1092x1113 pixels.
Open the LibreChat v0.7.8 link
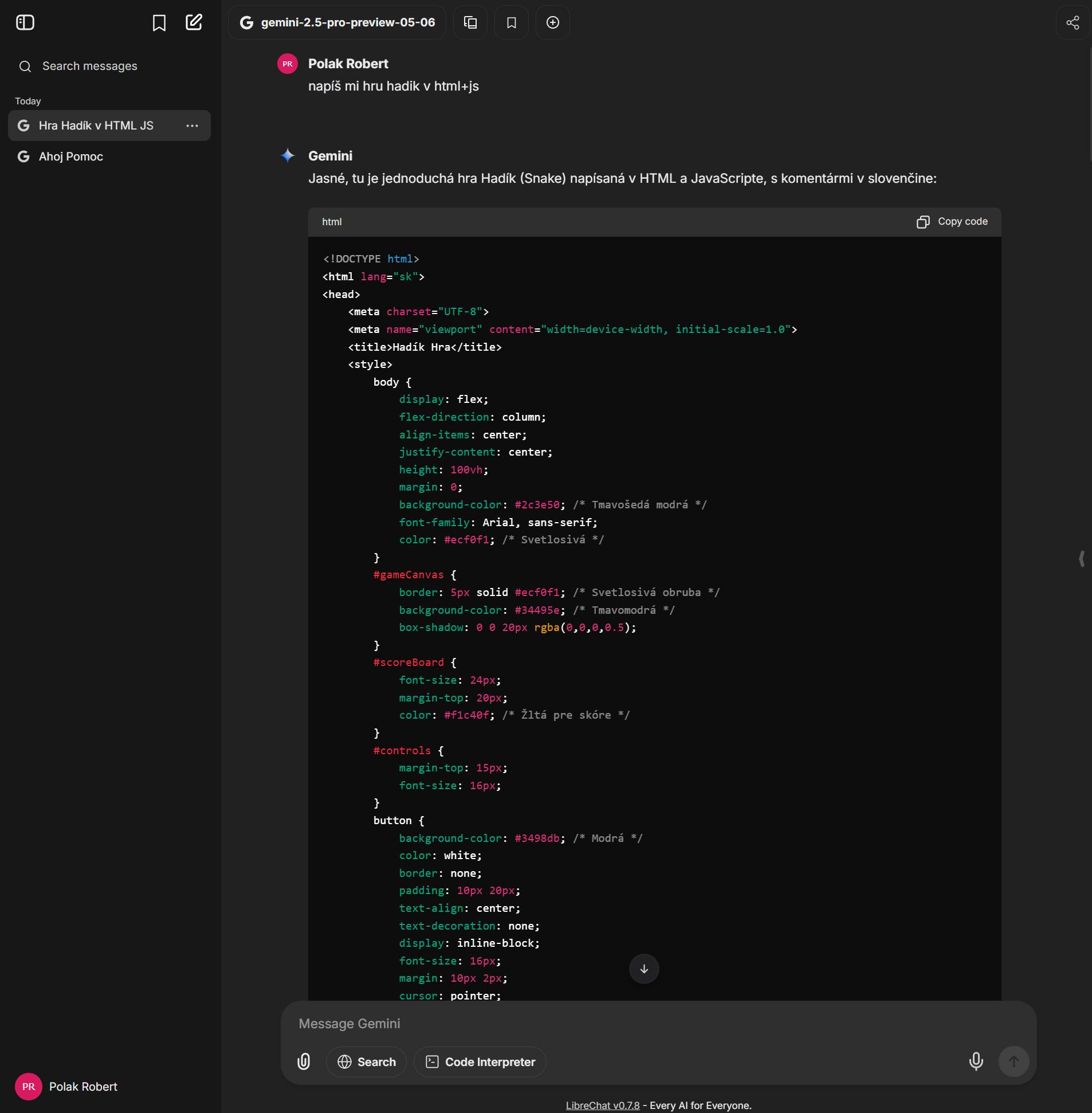(x=603, y=1105)
